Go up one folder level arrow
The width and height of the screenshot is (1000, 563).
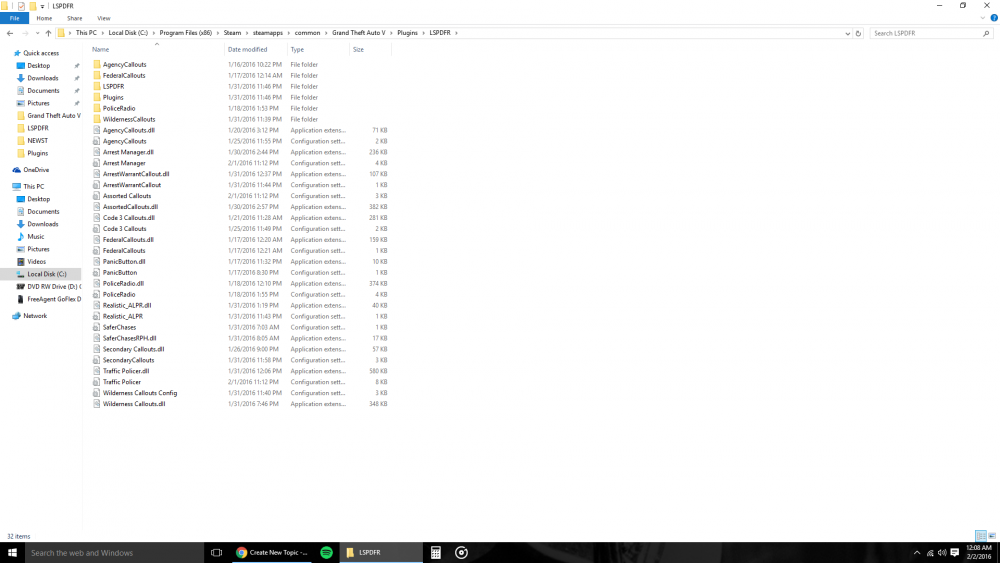point(48,33)
